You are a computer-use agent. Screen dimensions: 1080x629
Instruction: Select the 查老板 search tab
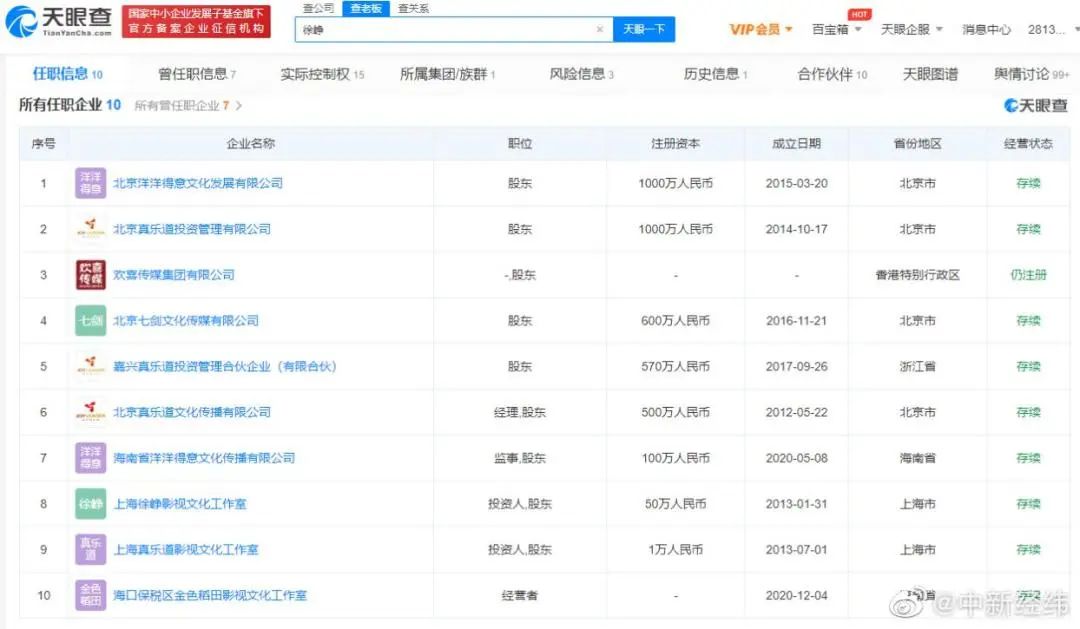366,8
